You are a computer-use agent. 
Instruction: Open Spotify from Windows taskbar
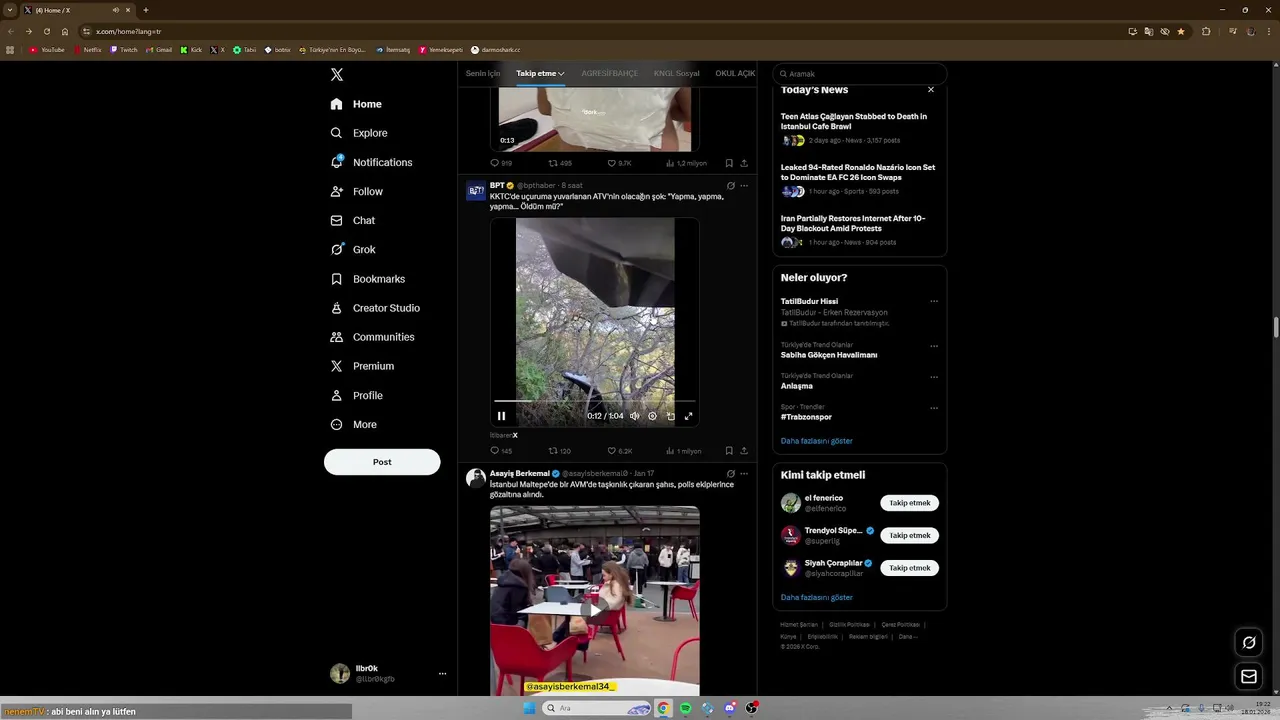pos(686,708)
